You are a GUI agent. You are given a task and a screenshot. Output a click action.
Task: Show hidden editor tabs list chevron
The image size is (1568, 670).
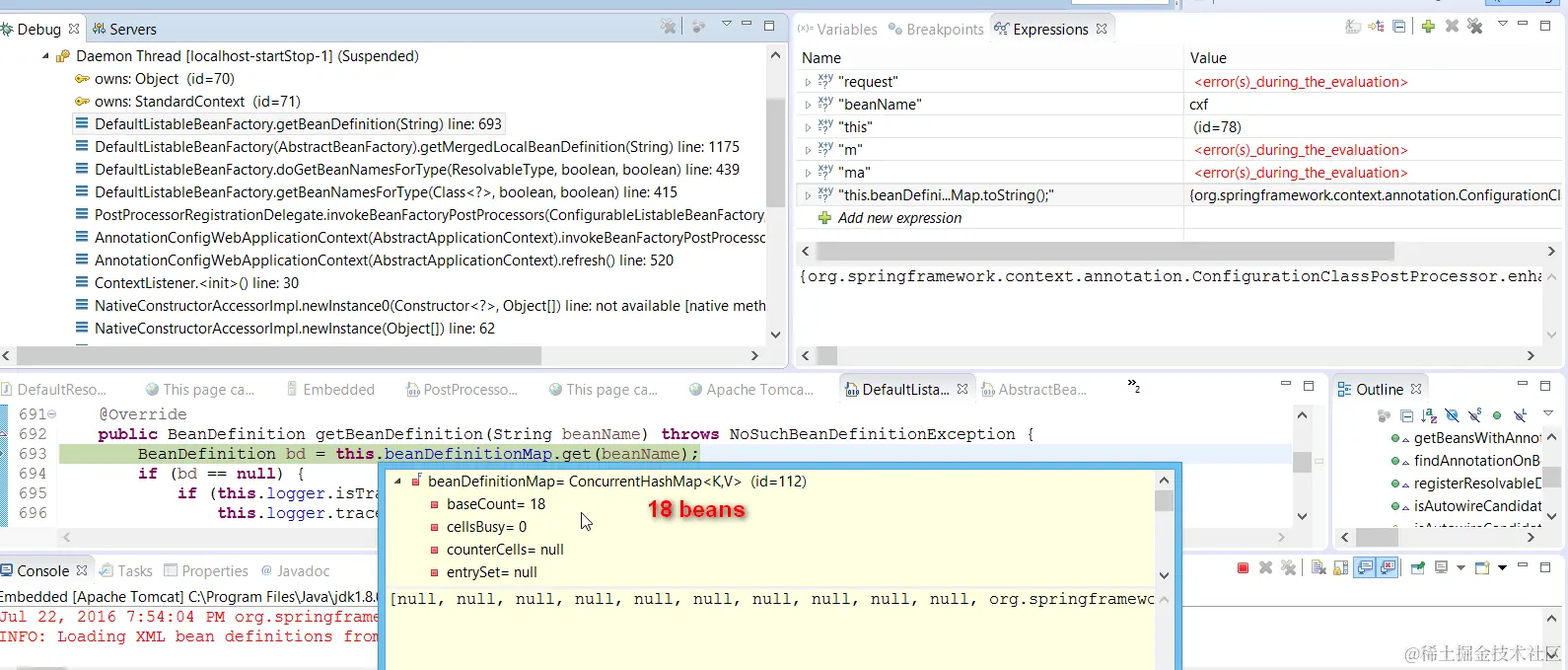tap(1134, 386)
